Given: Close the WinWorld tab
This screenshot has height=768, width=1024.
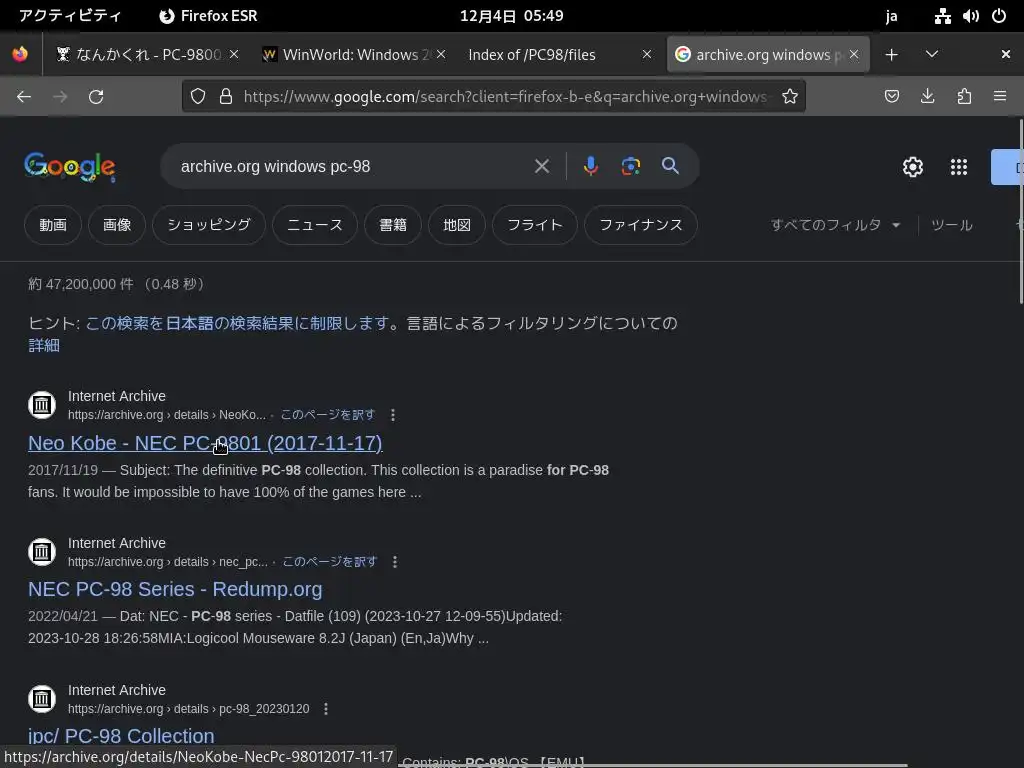Looking at the screenshot, I should 441,54.
